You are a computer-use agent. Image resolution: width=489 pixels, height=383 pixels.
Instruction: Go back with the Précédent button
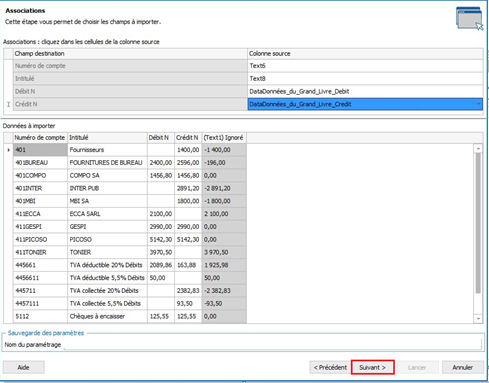pyautogui.click(x=330, y=367)
